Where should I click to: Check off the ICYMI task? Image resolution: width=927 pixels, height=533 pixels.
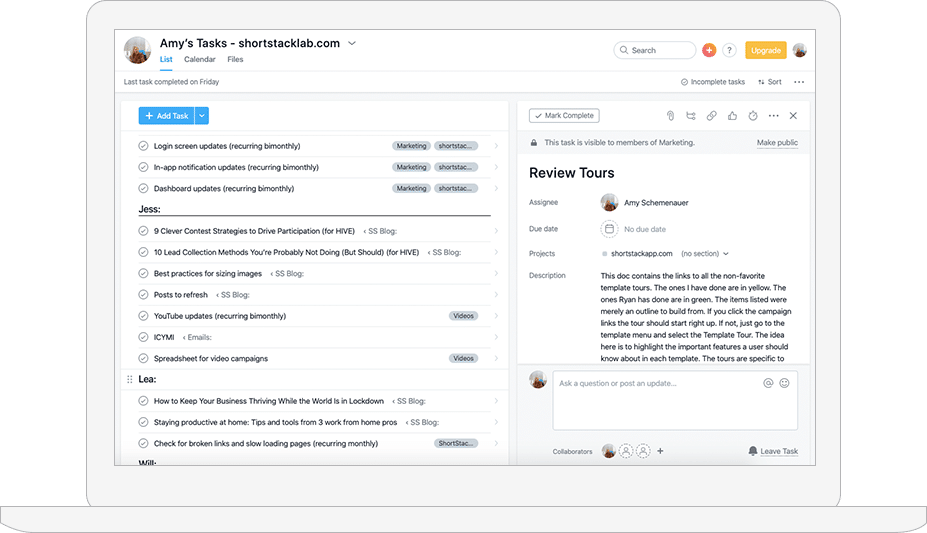tap(143, 337)
